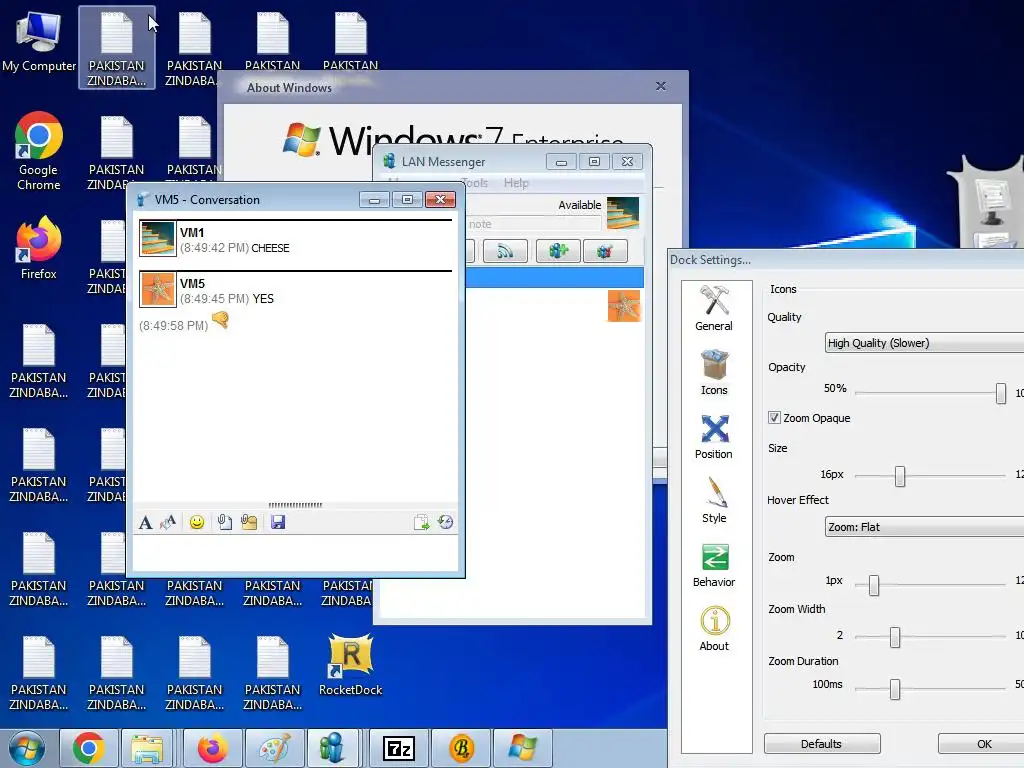This screenshot has width=1024, height=768.
Task: Click the font color icon in conversation toolbar
Action: pos(168,522)
